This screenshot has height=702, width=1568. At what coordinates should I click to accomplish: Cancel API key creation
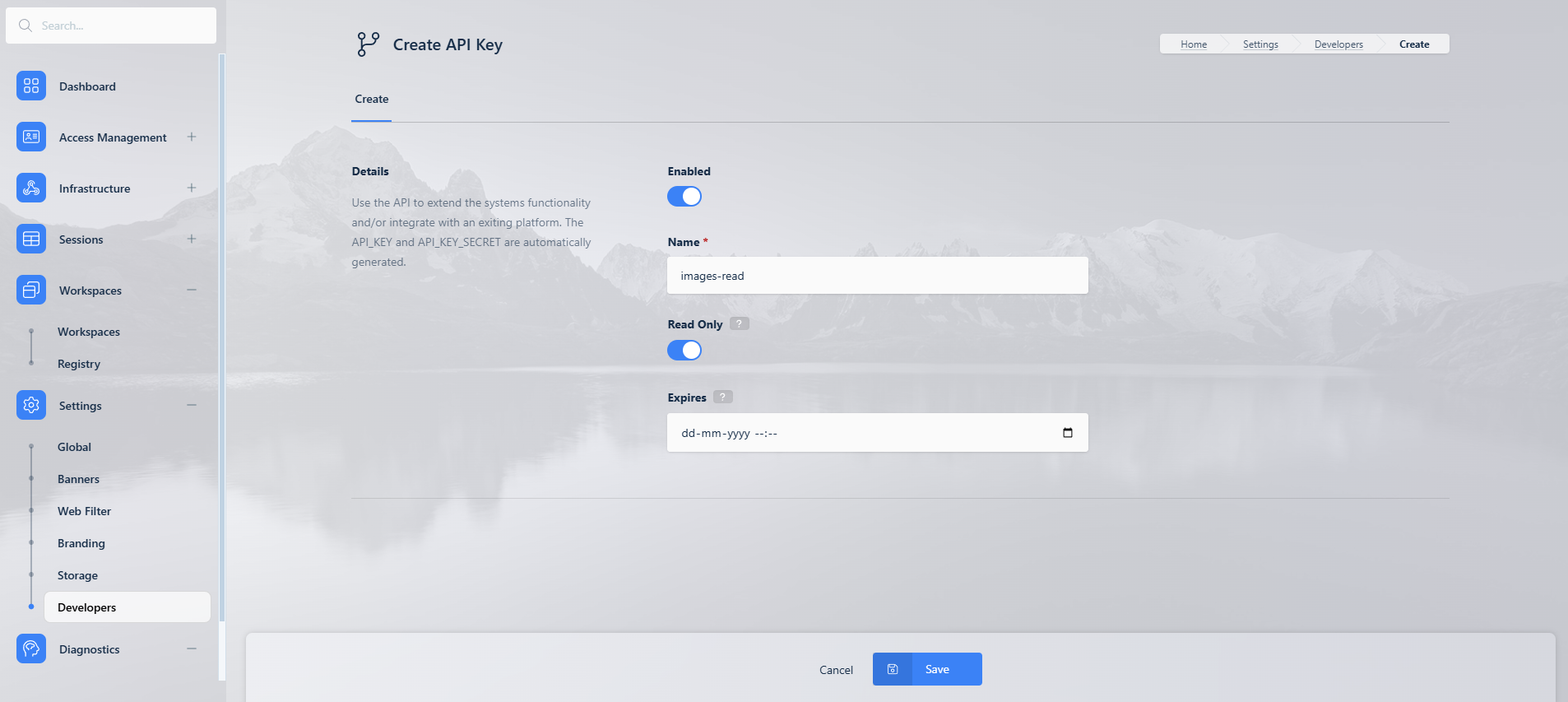(836, 670)
